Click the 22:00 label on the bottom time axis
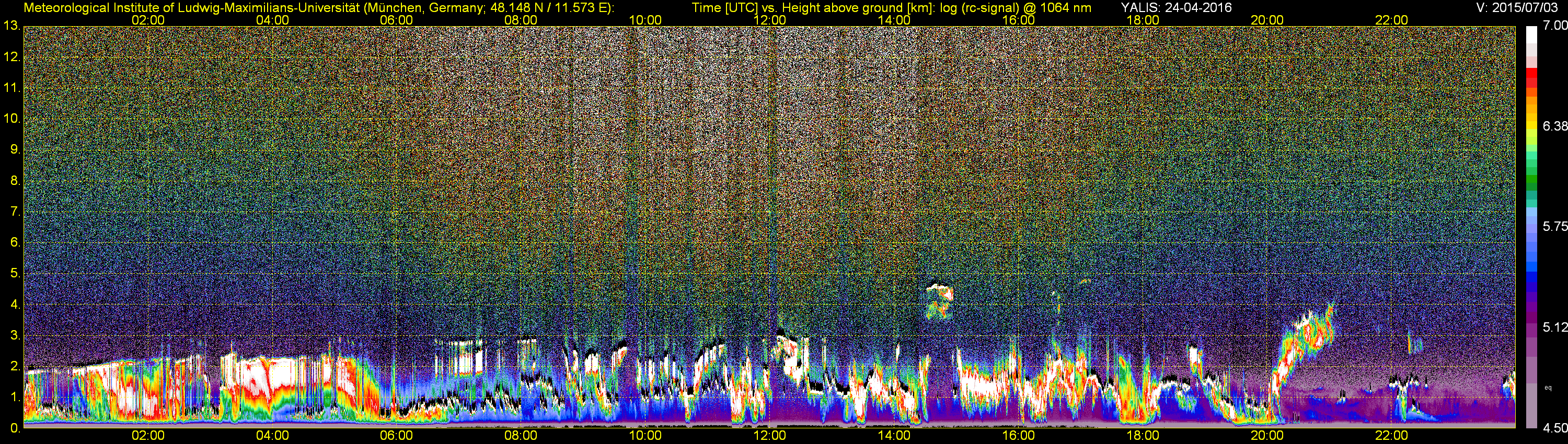 click(1391, 436)
